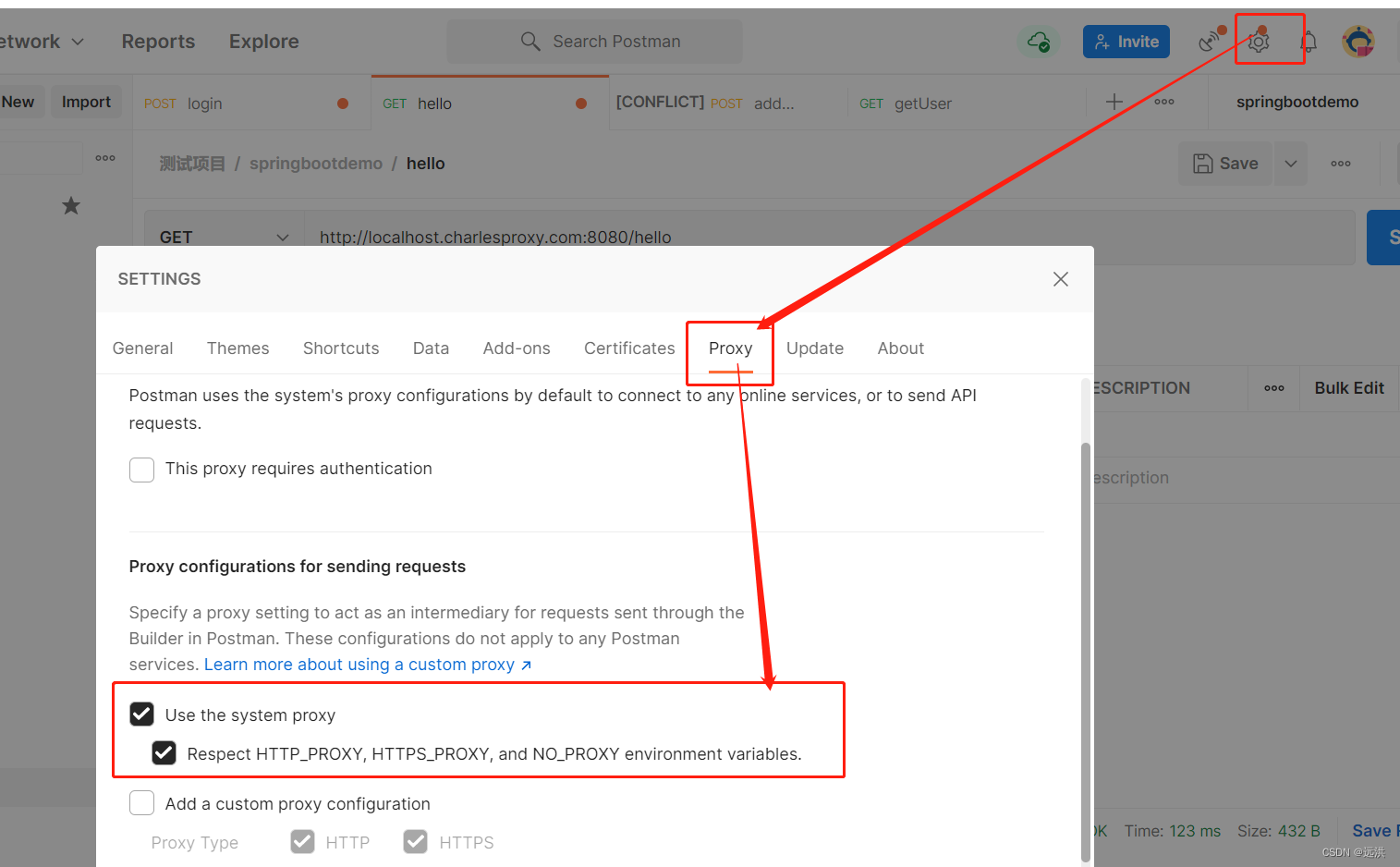Click springbootdemo in the breadcrumb

[x=316, y=164]
